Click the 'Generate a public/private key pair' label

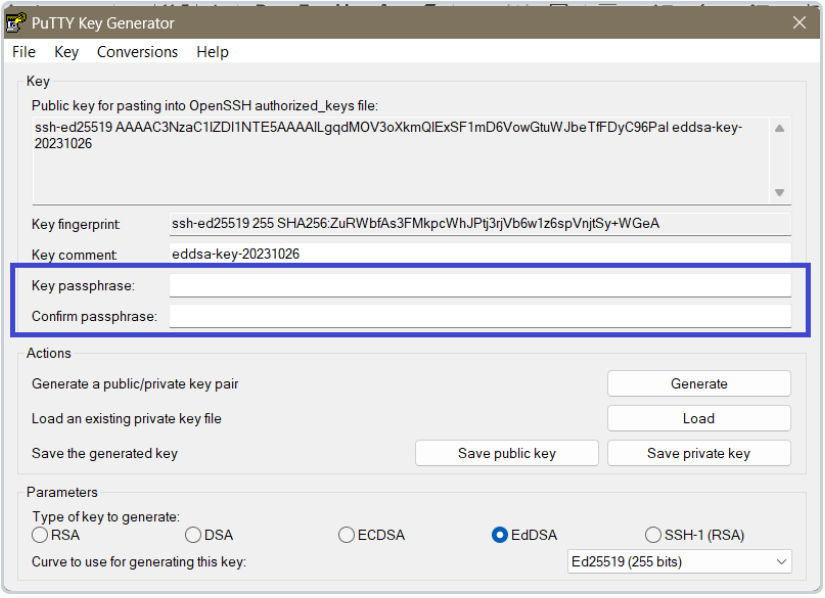tap(135, 384)
